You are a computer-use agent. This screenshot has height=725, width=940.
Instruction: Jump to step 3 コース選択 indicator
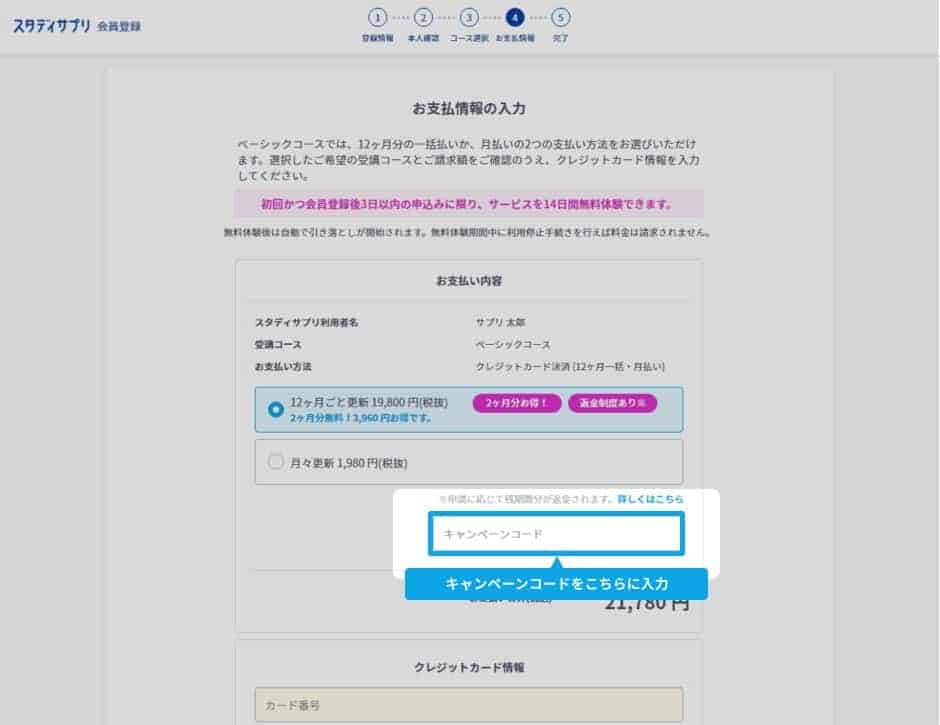pyautogui.click(x=469, y=18)
